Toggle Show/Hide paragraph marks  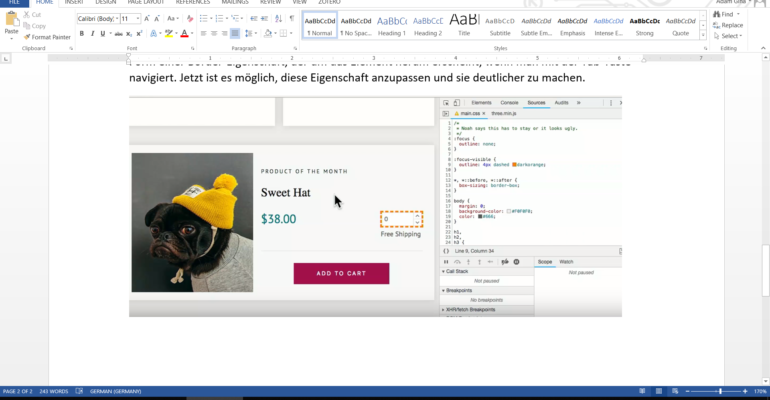click(292, 19)
